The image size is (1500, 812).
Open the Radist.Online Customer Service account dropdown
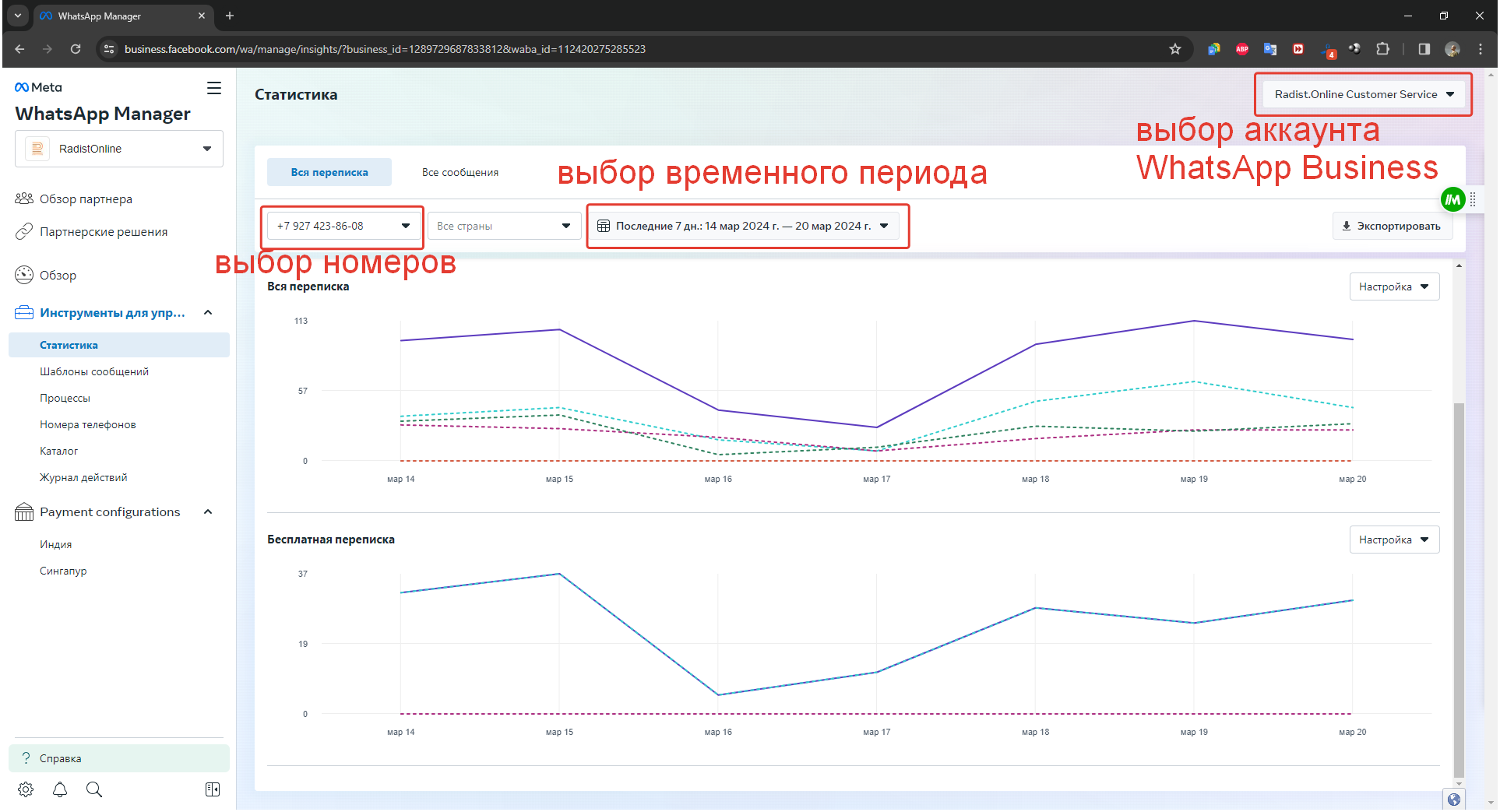click(1363, 94)
